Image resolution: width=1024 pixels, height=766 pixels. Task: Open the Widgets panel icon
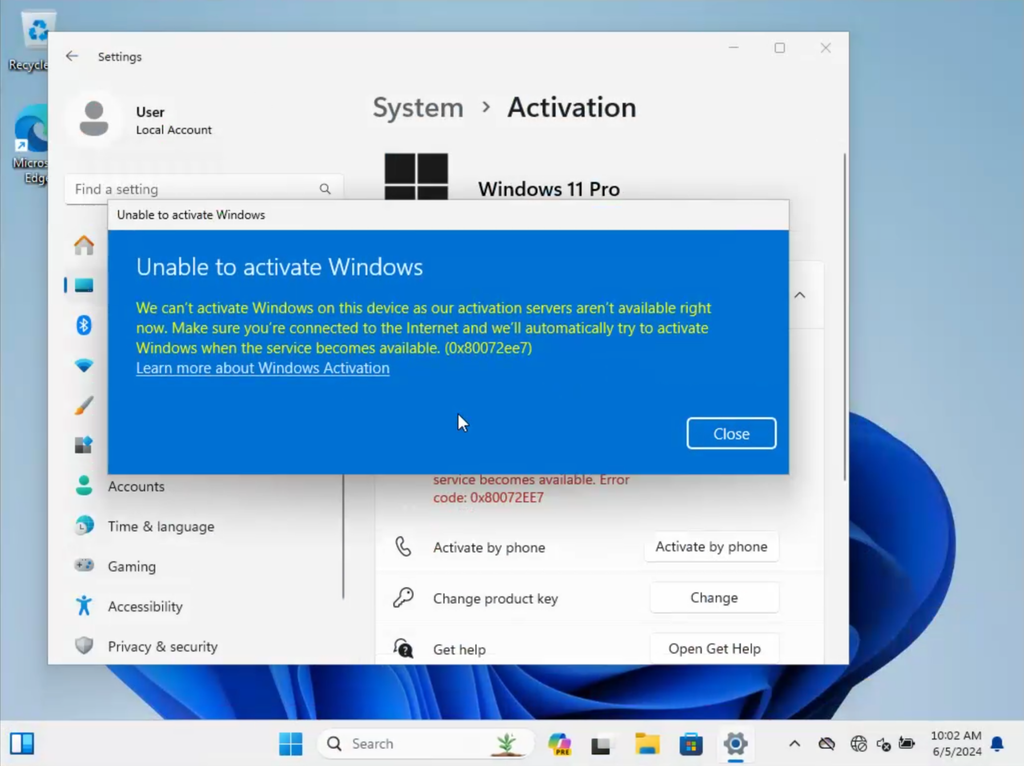point(22,744)
